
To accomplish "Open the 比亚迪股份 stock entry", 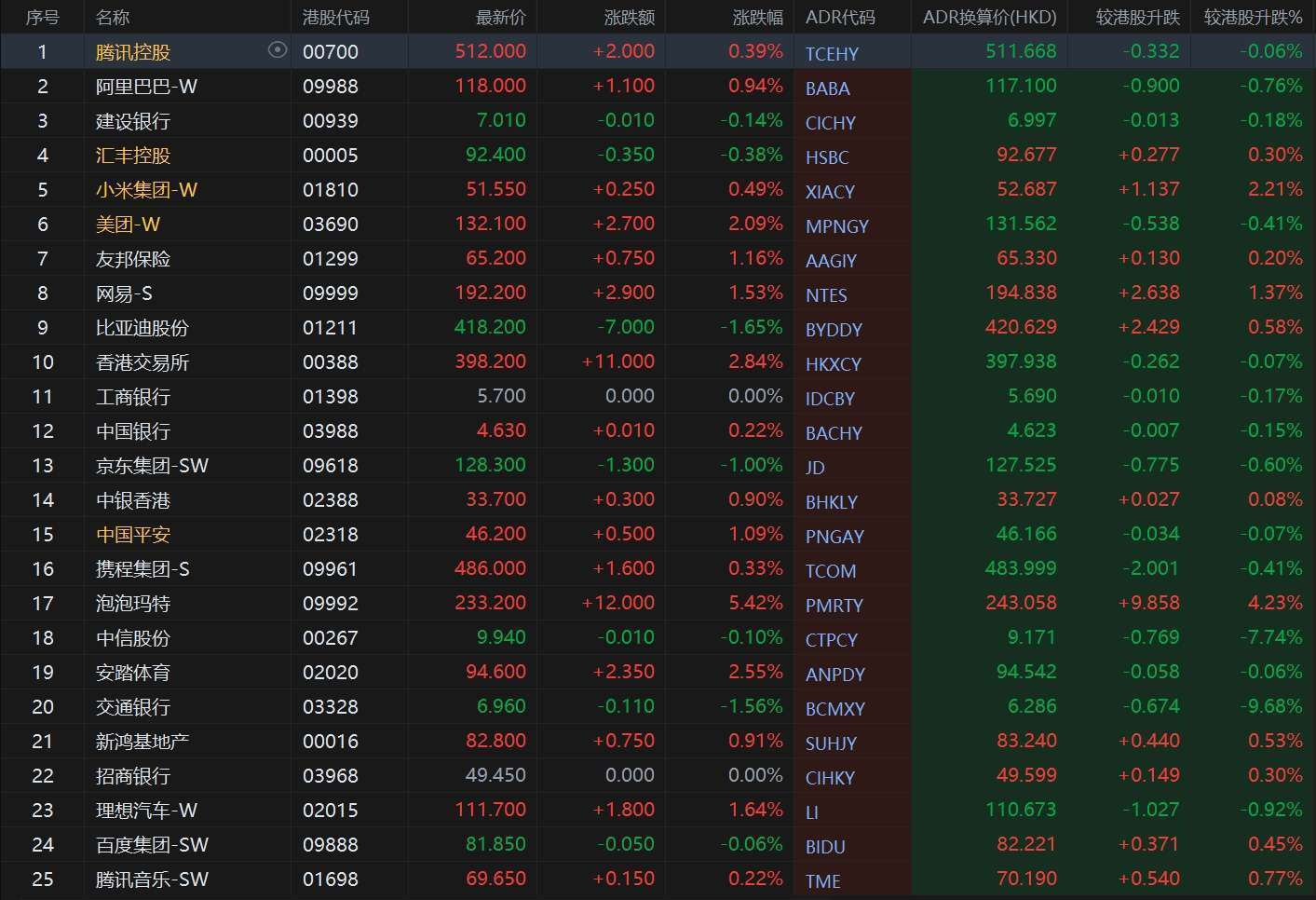I will click(142, 328).
